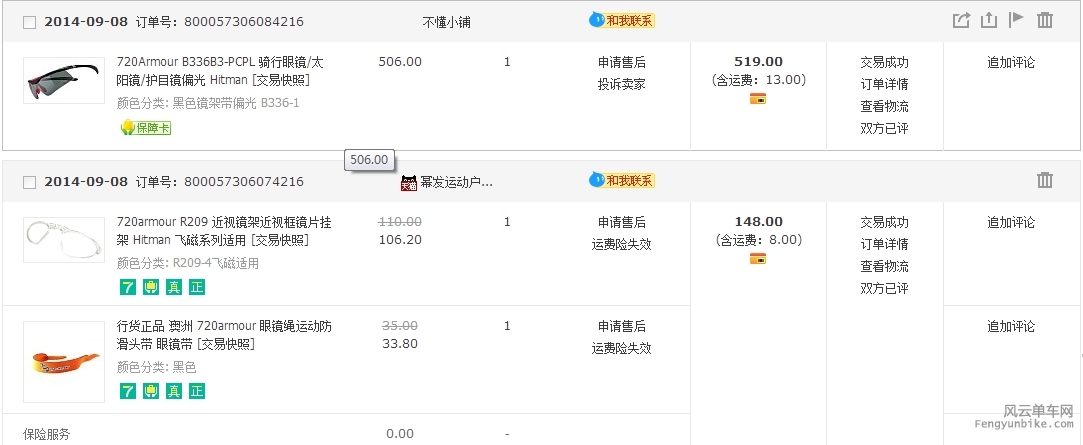The width and height of the screenshot is (1083, 445).
Task: Contact the seller 不懂小铺 via 和我联系
Action: [x=622, y=20]
